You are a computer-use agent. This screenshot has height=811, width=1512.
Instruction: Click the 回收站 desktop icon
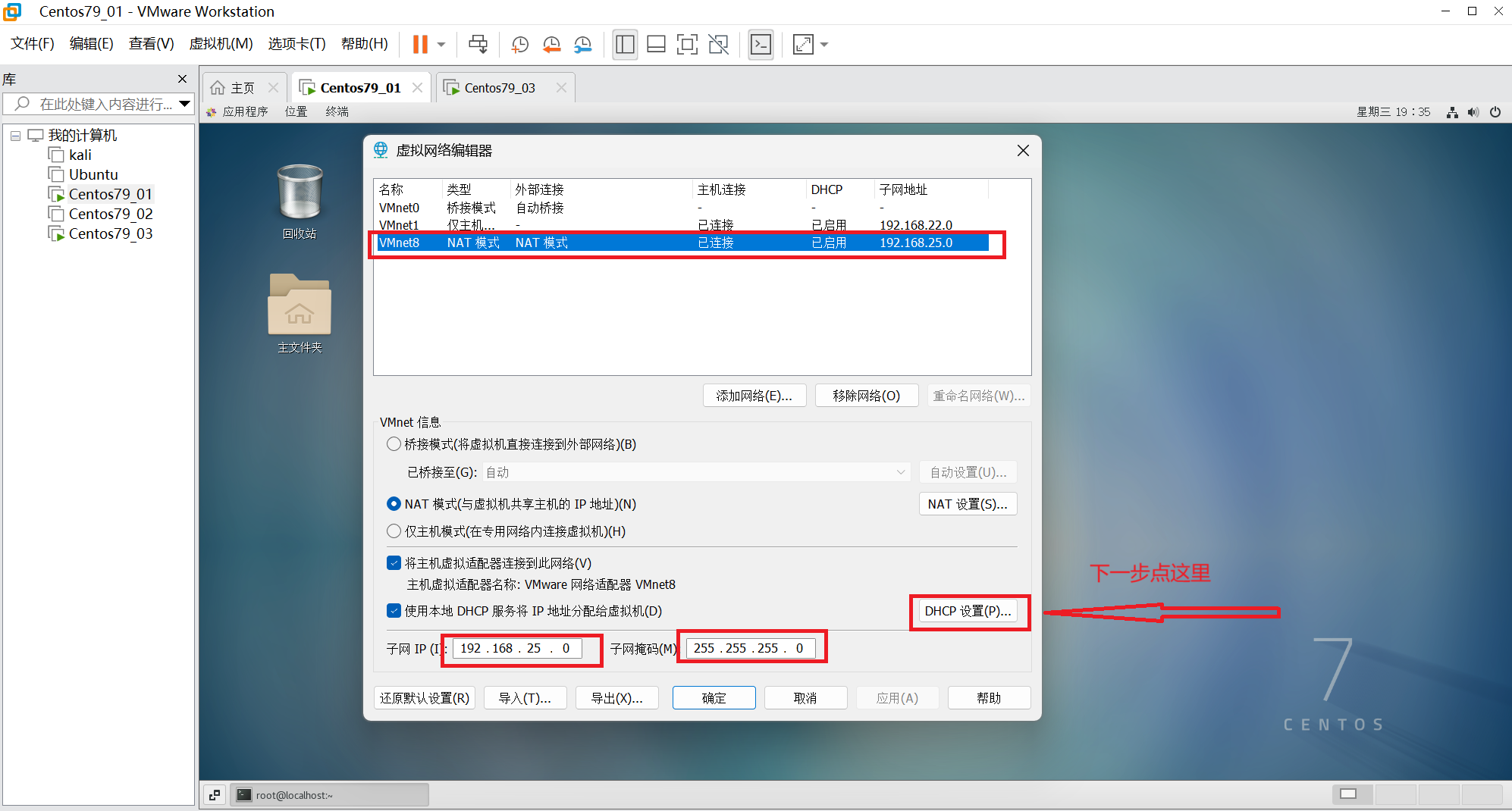[300, 201]
